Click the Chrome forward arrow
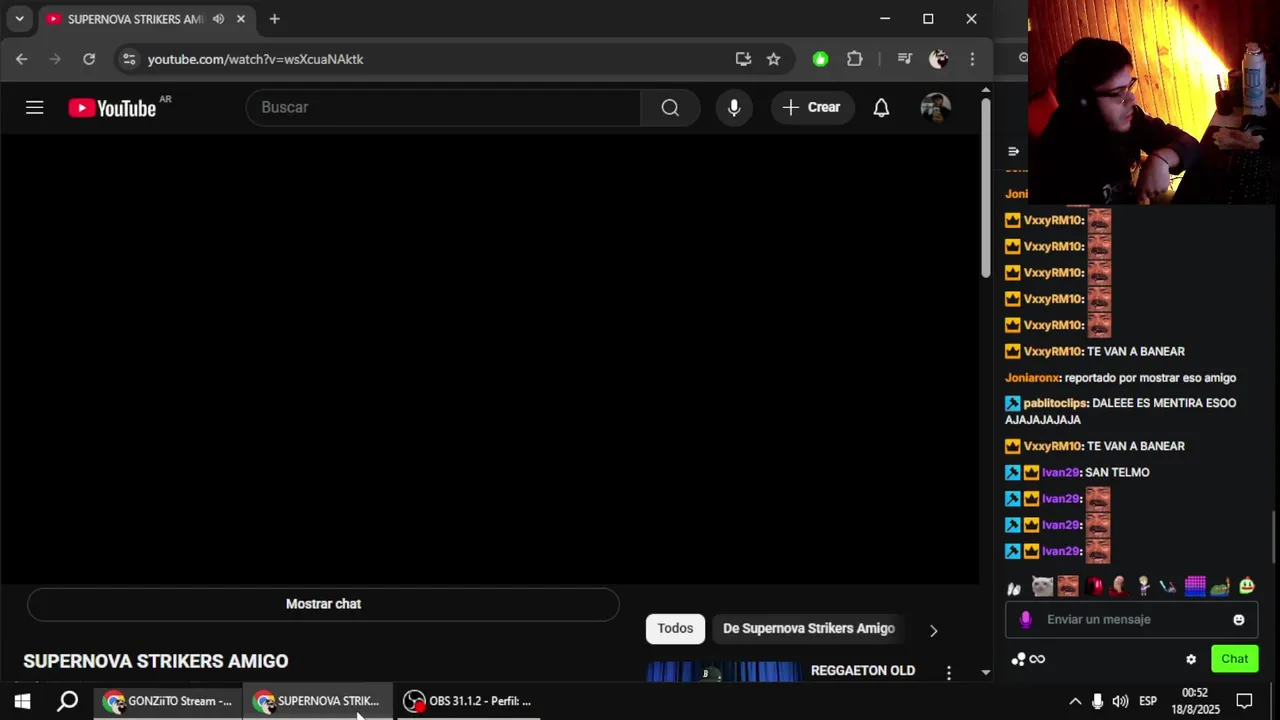 coord(55,59)
